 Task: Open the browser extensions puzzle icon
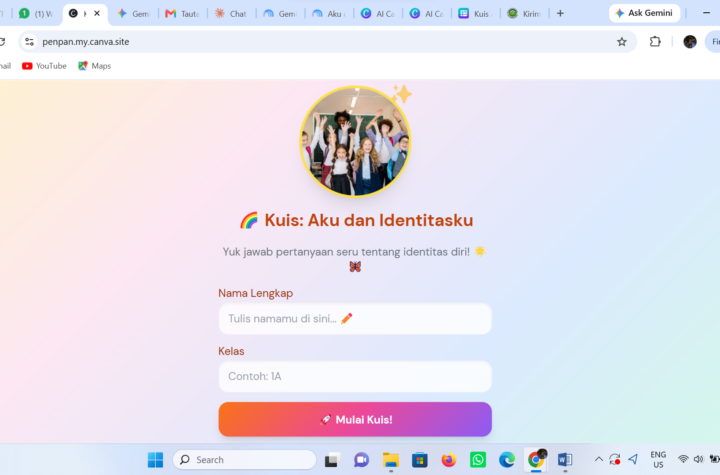tap(655, 42)
